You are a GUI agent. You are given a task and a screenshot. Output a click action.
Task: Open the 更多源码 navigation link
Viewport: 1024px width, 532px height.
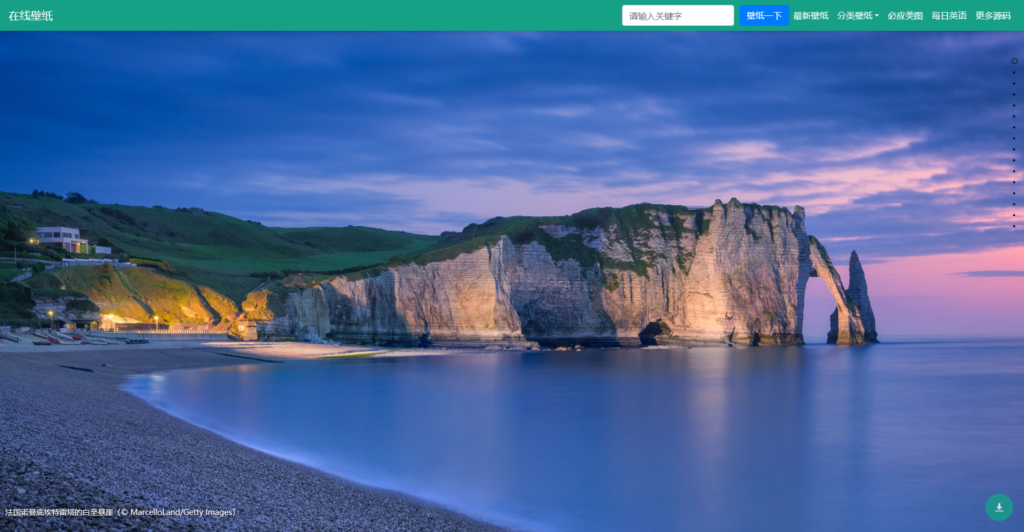(993, 16)
